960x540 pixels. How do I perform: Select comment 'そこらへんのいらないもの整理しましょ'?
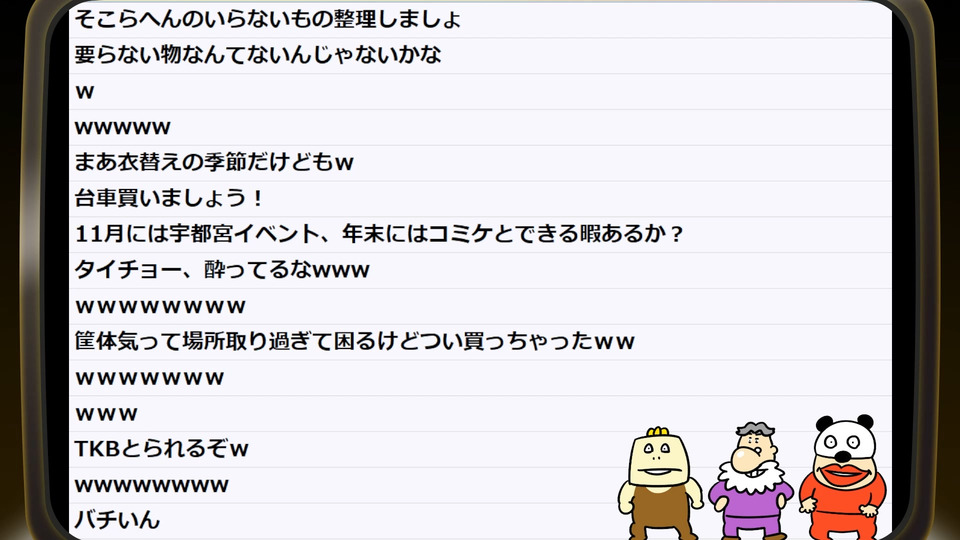click(480, 20)
